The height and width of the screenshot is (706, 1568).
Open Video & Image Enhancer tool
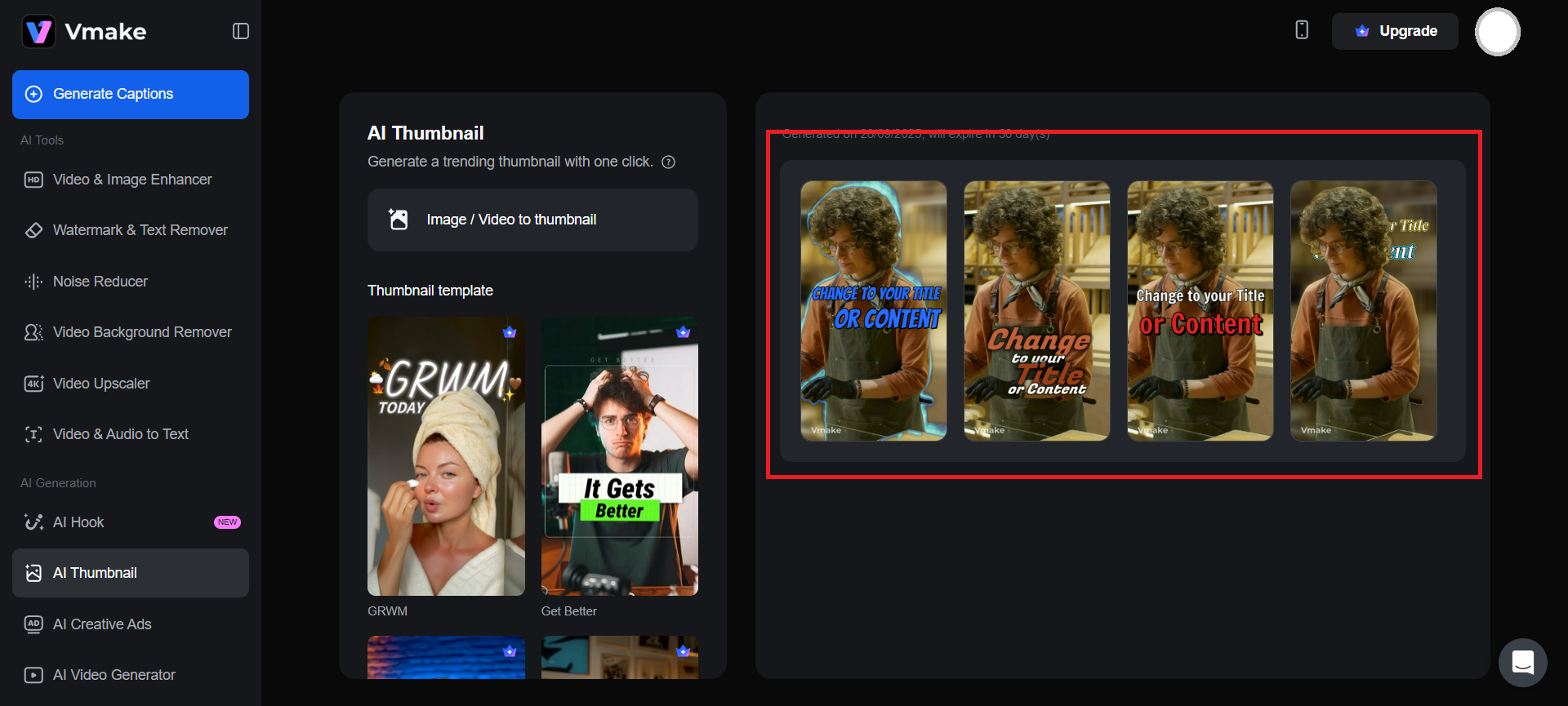click(x=131, y=180)
